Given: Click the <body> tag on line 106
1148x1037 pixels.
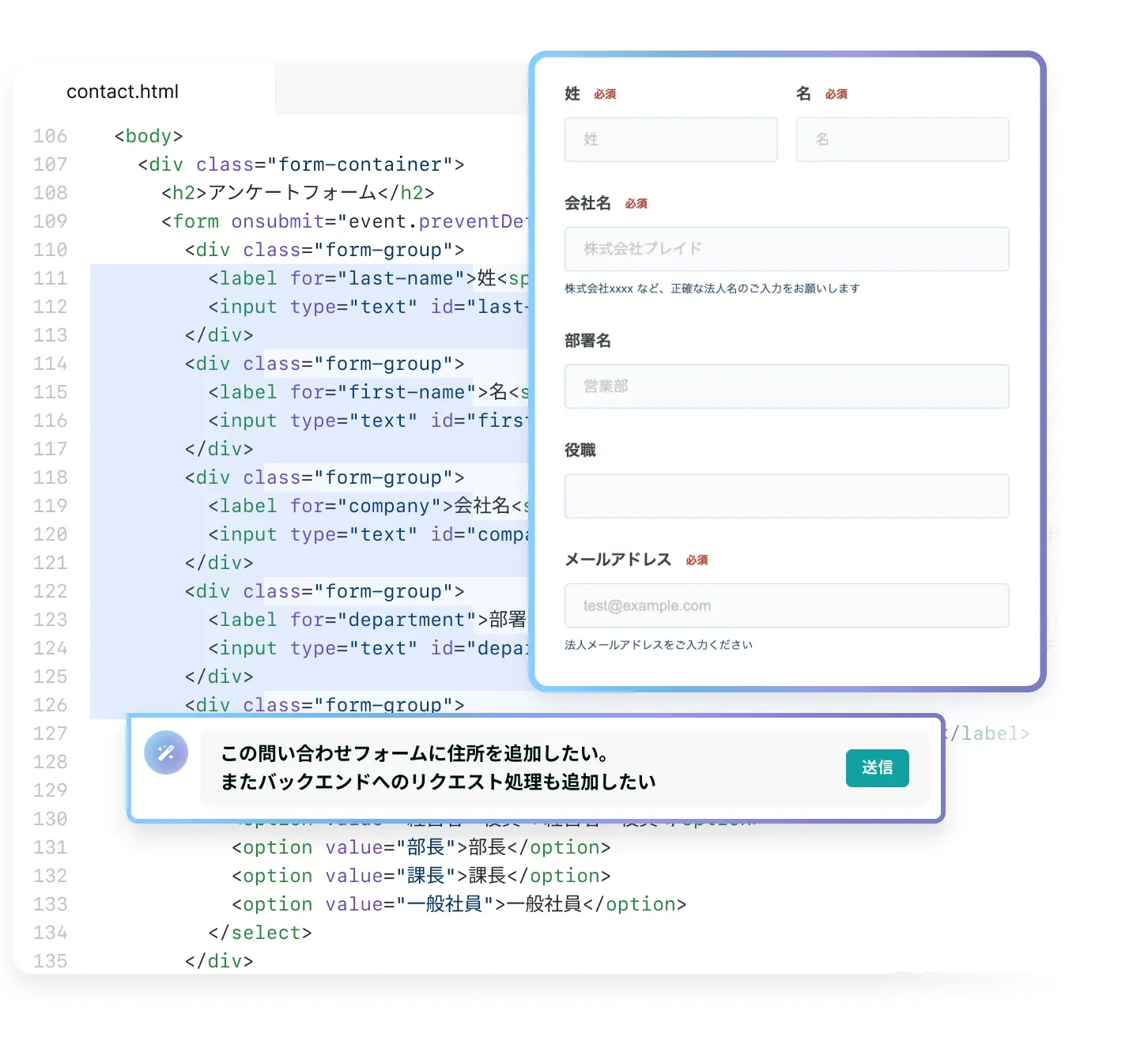Looking at the screenshot, I should pos(149,136).
